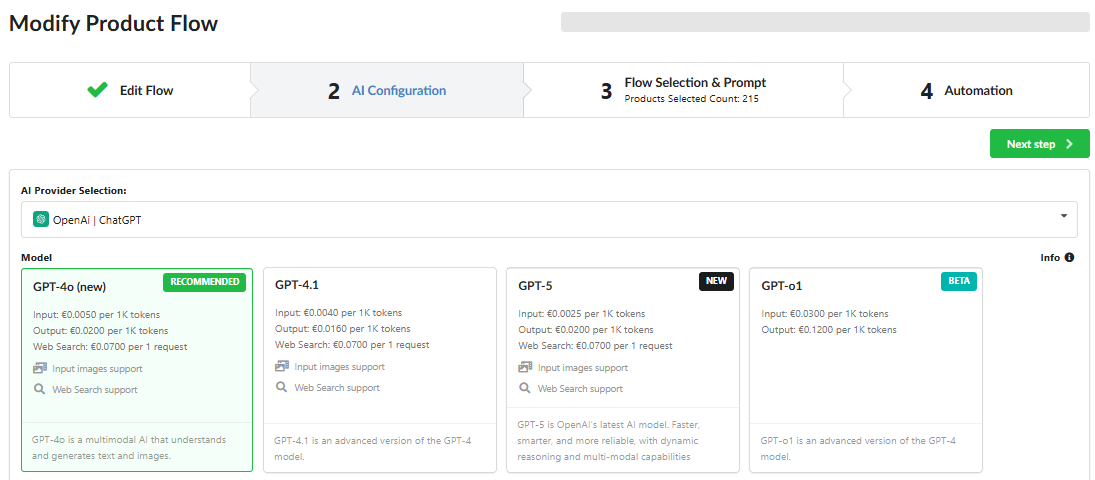
Task: Click the OpenAI logo in provider field
Action: (41, 219)
